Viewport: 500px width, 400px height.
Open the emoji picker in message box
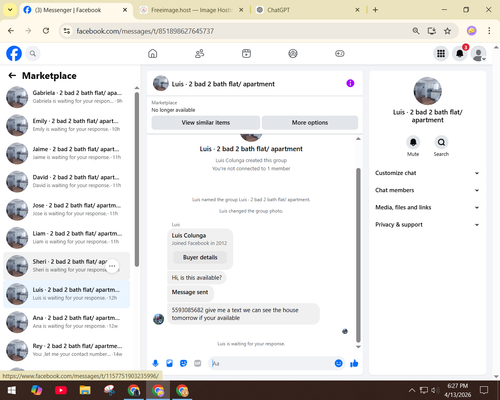click(x=338, y=363)
